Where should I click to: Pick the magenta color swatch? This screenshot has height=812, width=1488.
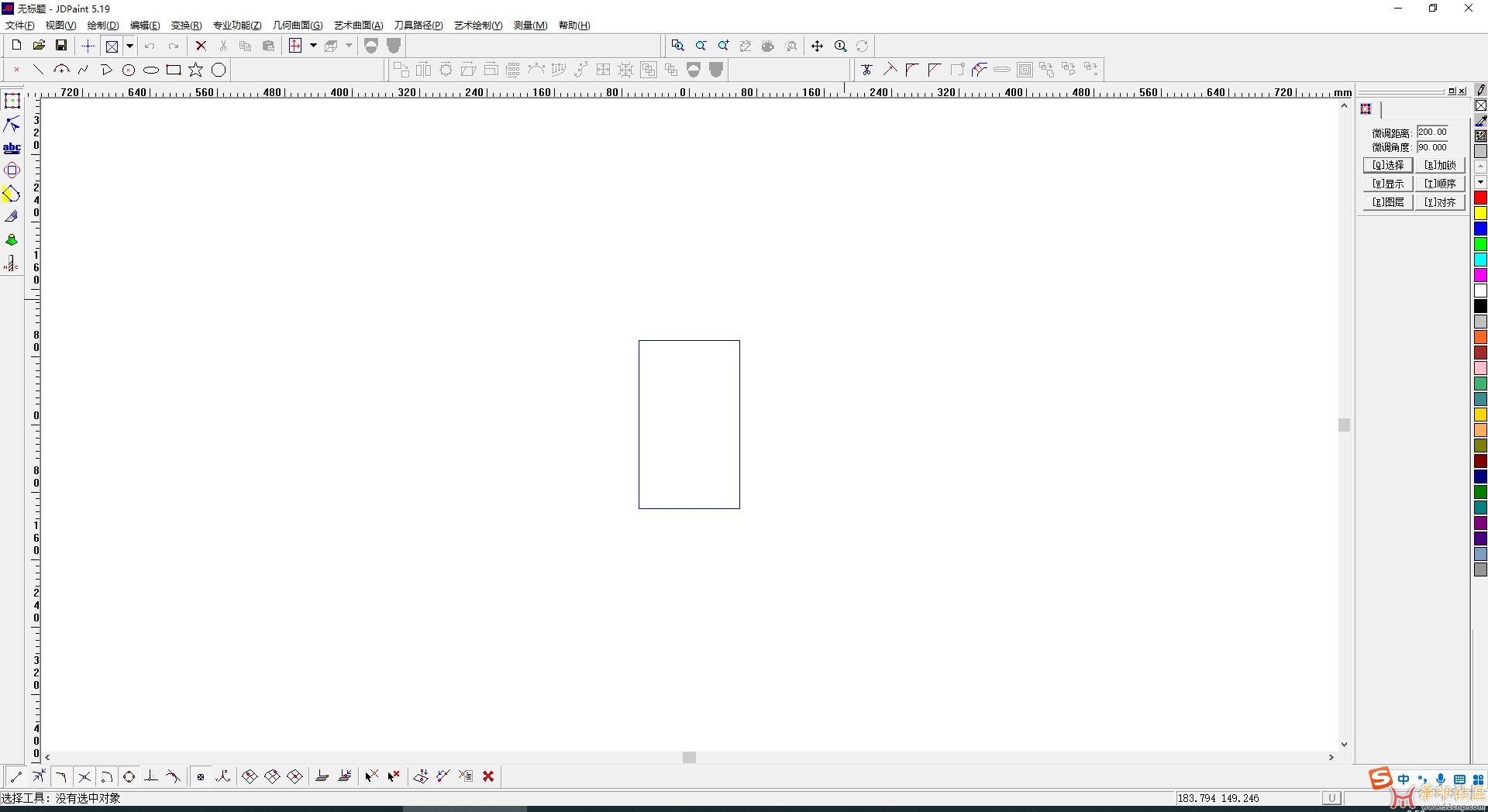coord(1480,276)
